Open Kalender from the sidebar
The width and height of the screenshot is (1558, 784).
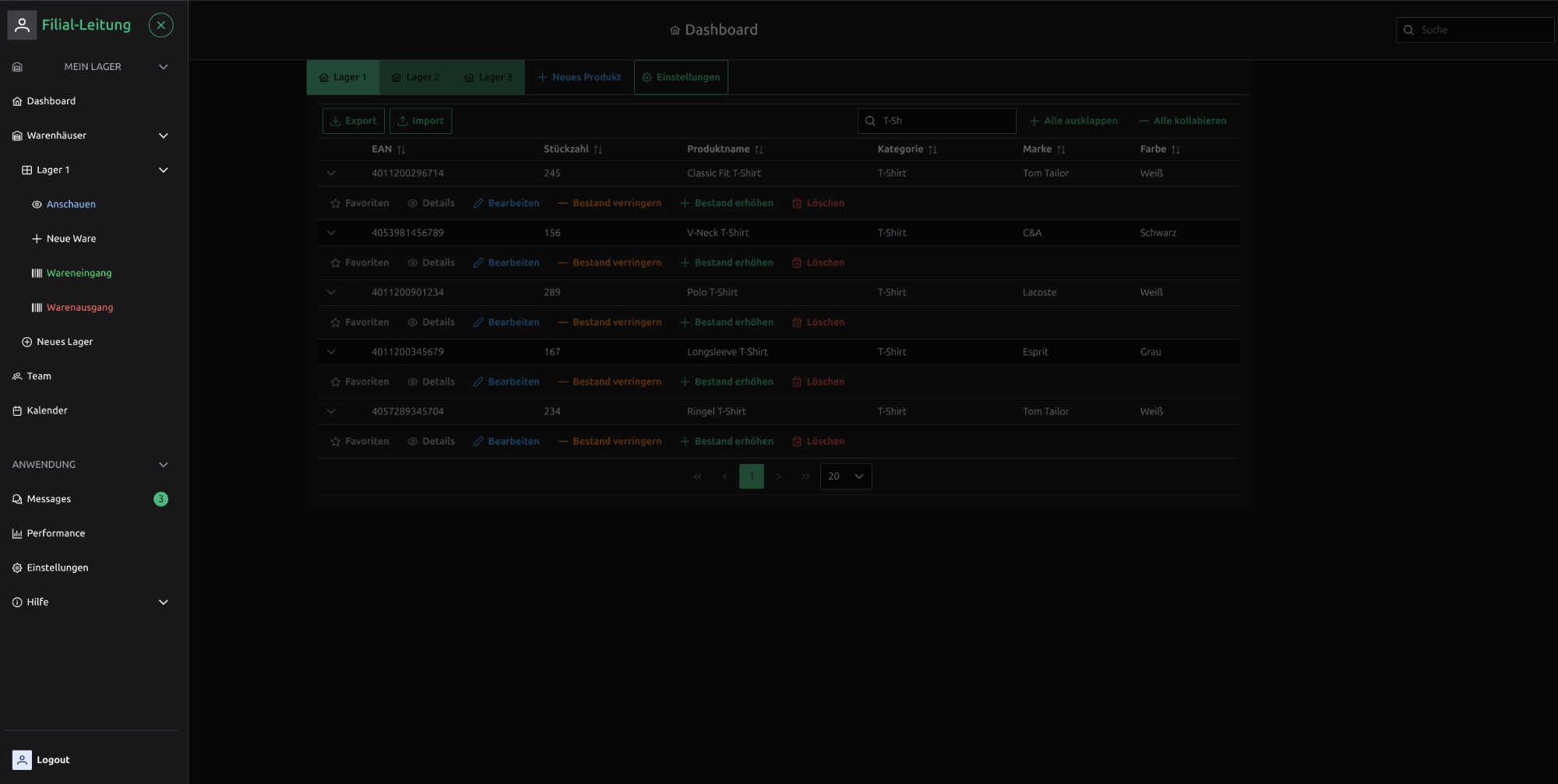[x=47, y=410]
